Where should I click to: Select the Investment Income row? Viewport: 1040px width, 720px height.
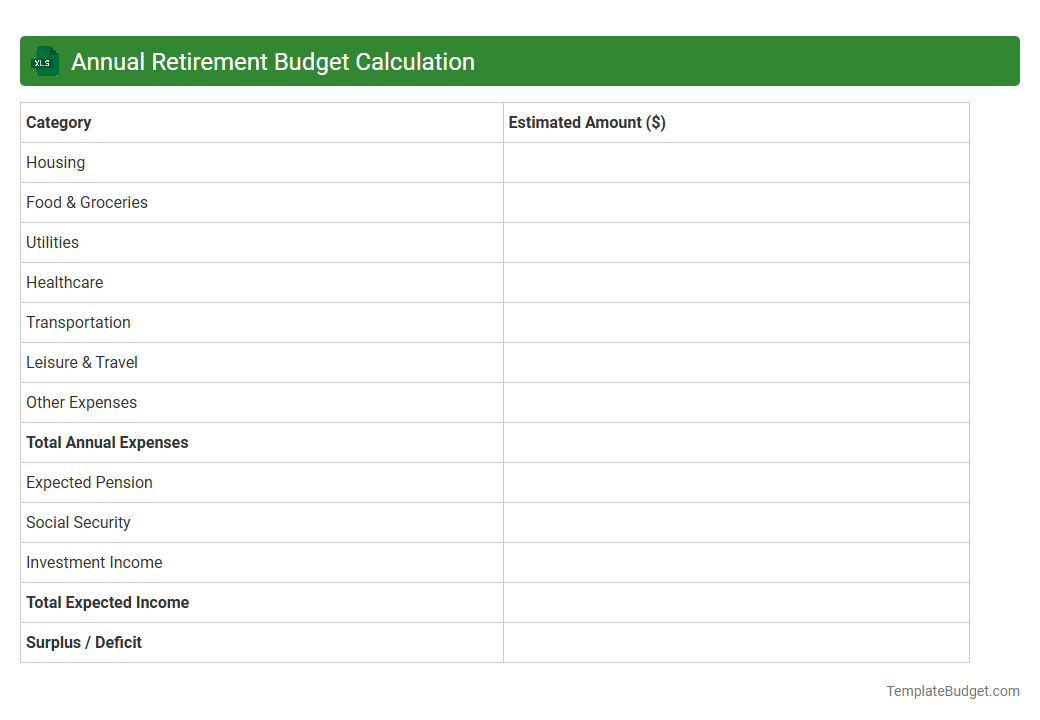94,562
